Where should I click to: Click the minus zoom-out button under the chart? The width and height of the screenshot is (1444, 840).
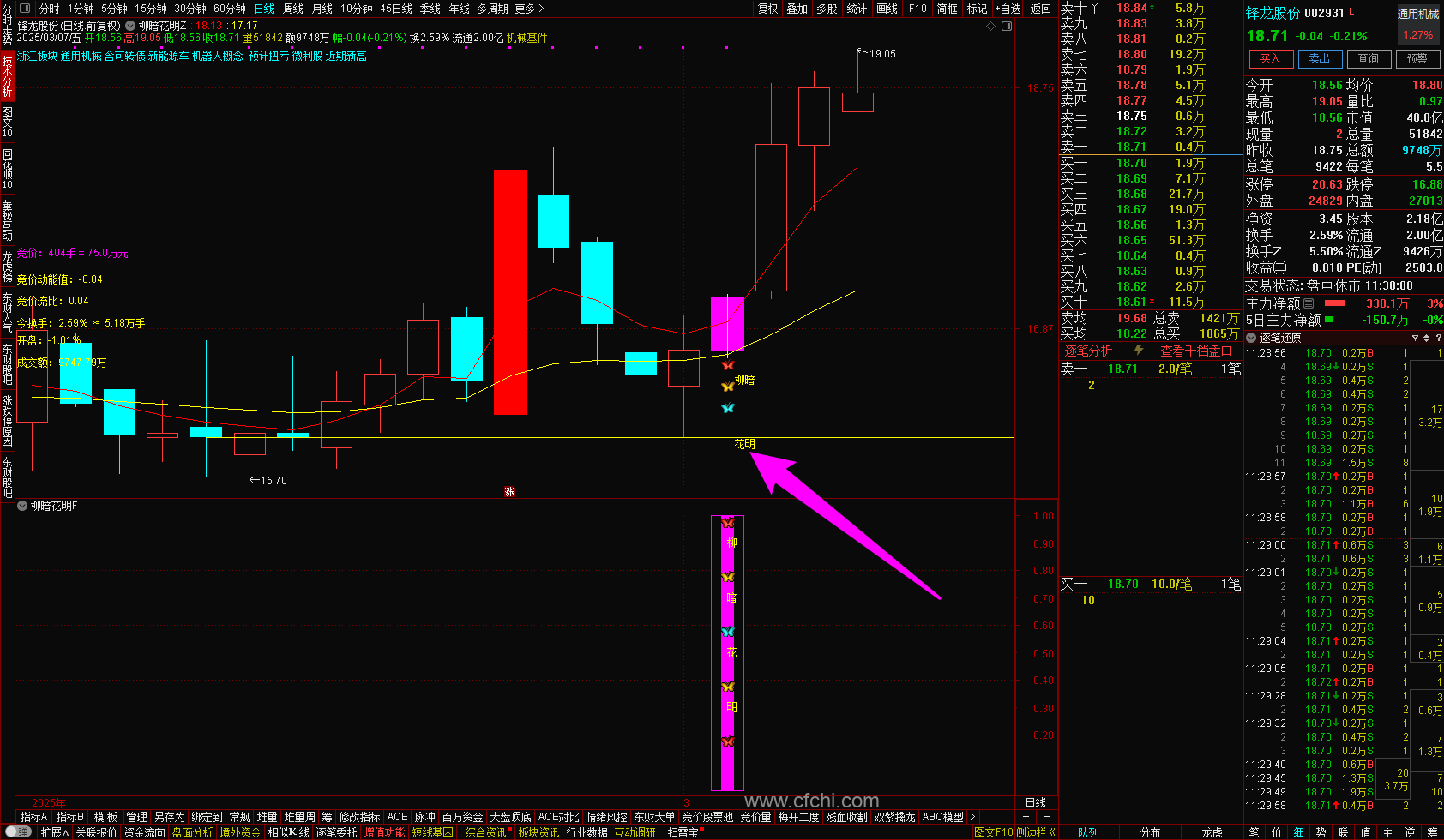pyautogui.click(x=1047, y=817)
